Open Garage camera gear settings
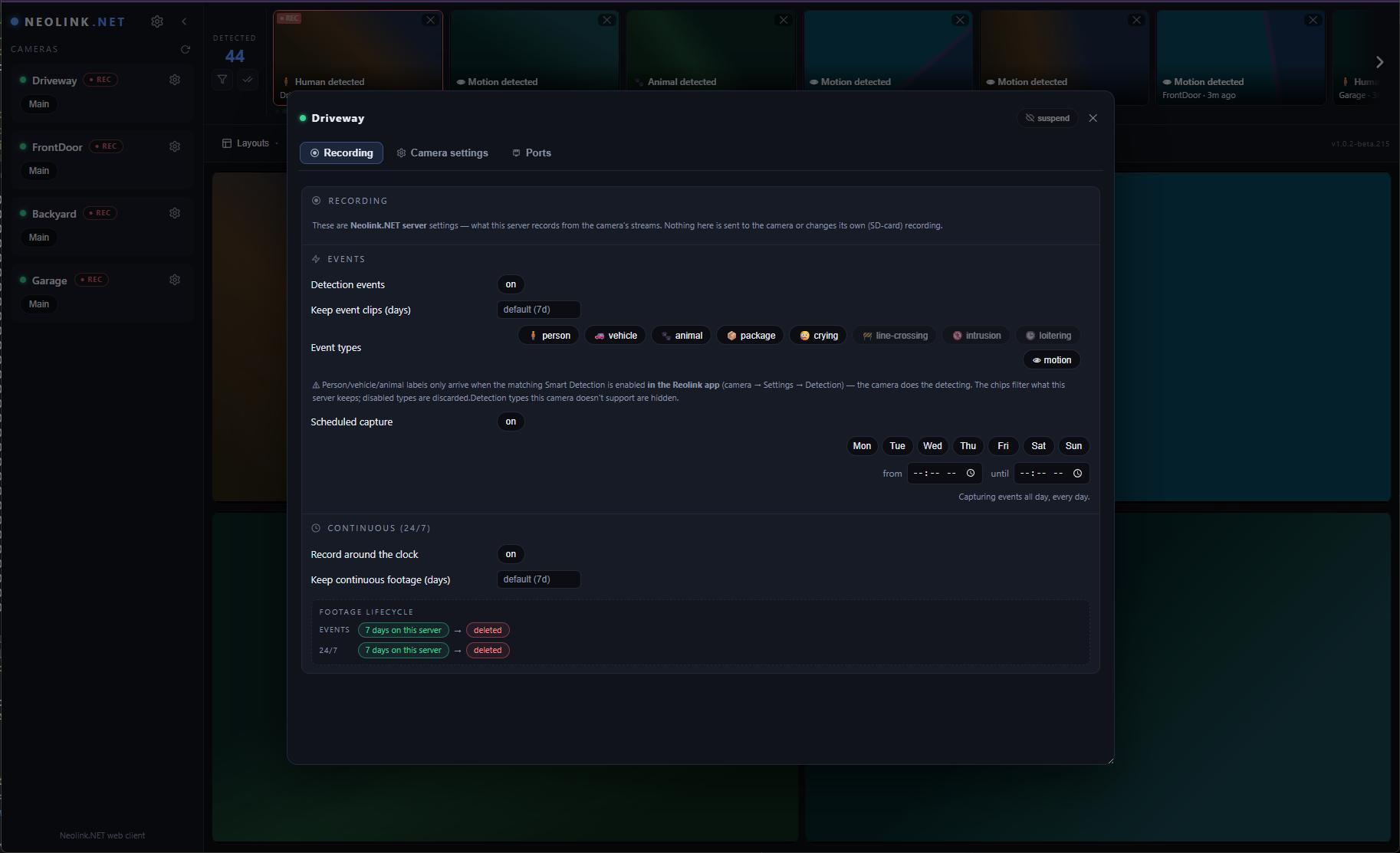The height and width of the screenshot is (853, 1400). (175, 280)
